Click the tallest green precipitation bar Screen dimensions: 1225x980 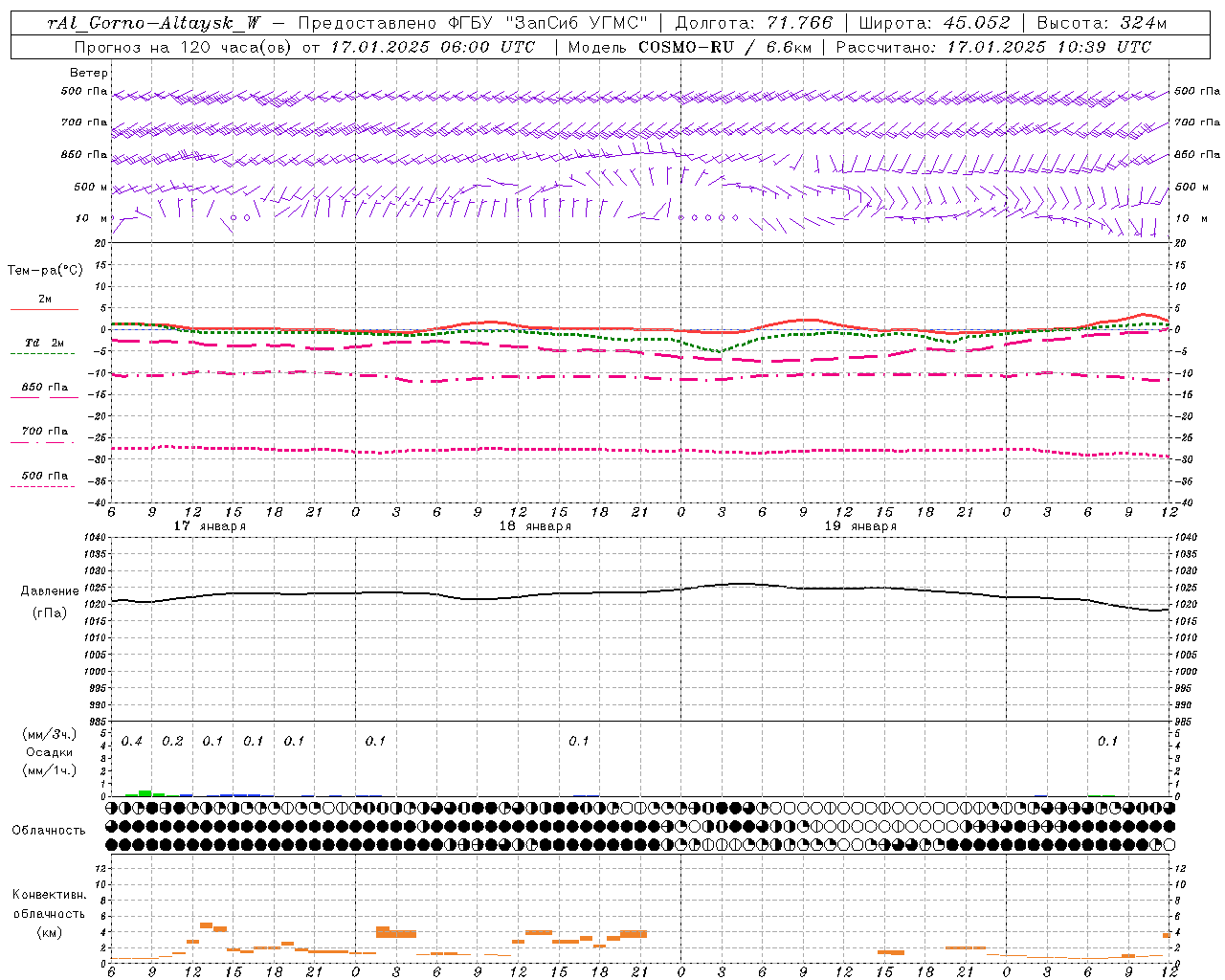tap(145, 792)
